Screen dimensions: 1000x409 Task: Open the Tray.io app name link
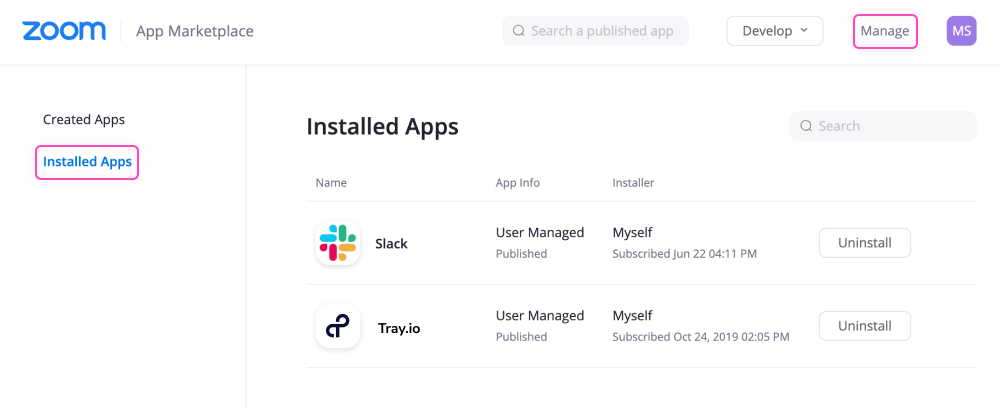(x=398, y=327)
